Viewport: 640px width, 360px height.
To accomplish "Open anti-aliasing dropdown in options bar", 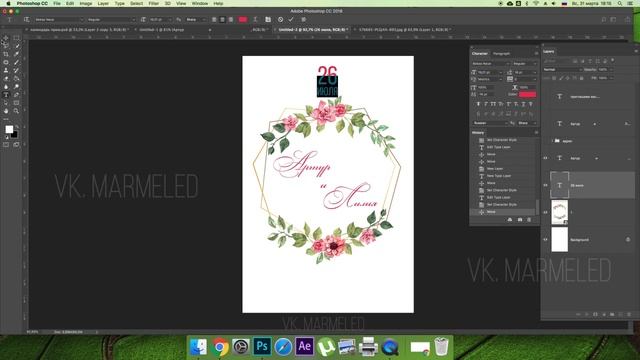I will 196,19.
